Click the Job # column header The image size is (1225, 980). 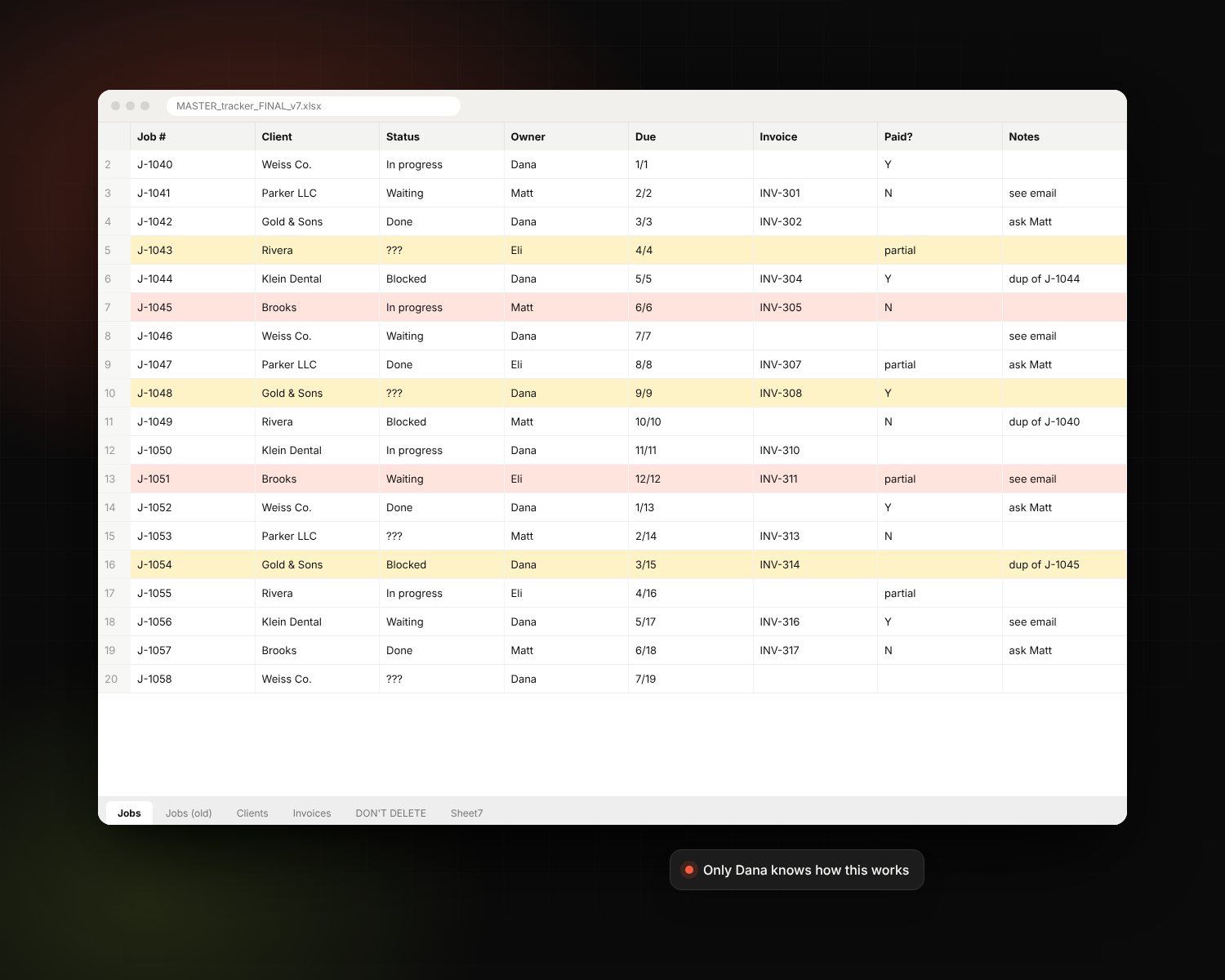click(193, 136)
